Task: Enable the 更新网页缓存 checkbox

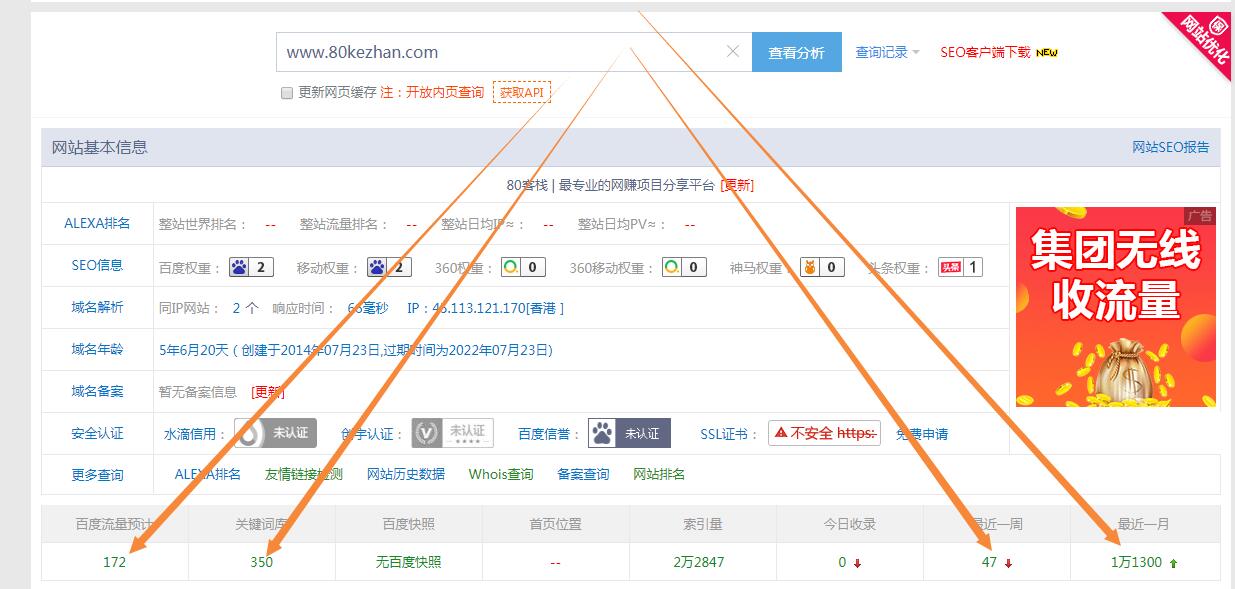Action: coord(285,92)
